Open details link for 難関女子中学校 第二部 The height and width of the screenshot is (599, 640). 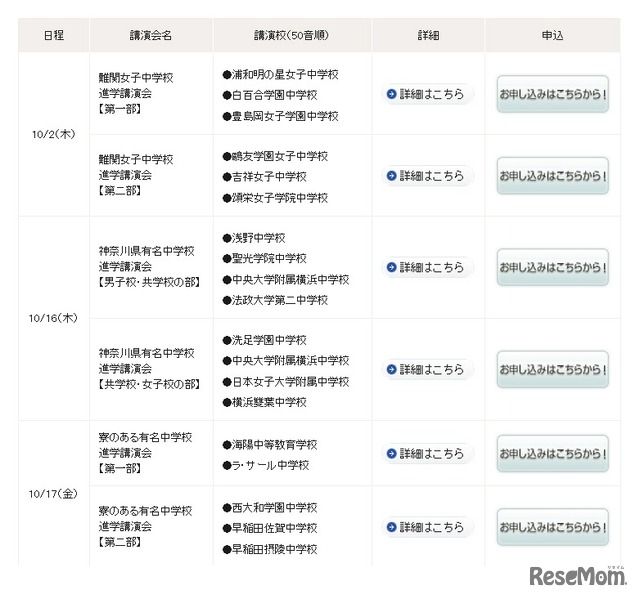pyautogui.click(x=427, y=176)
